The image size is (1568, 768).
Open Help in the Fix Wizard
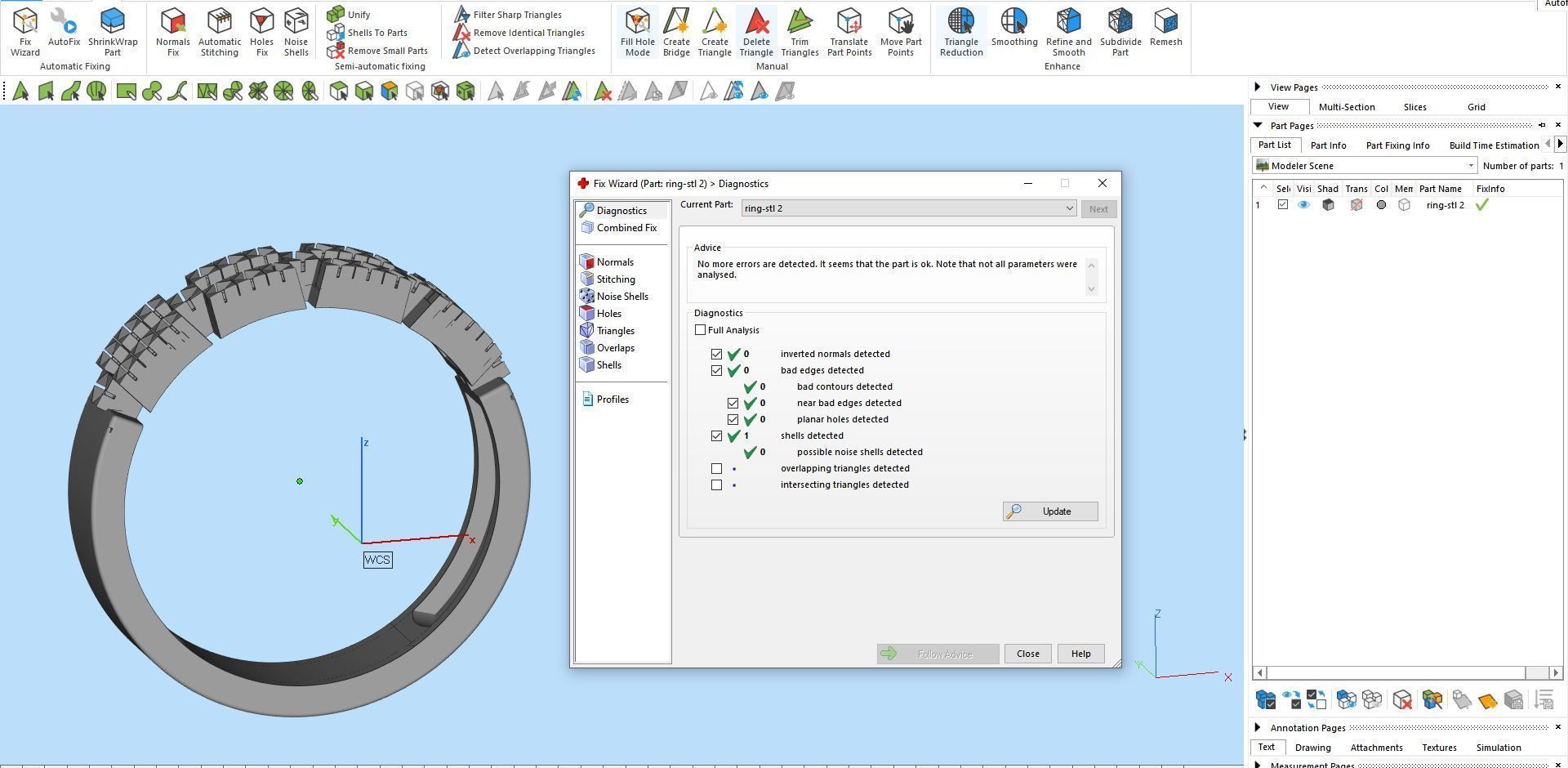[1080, 654]
